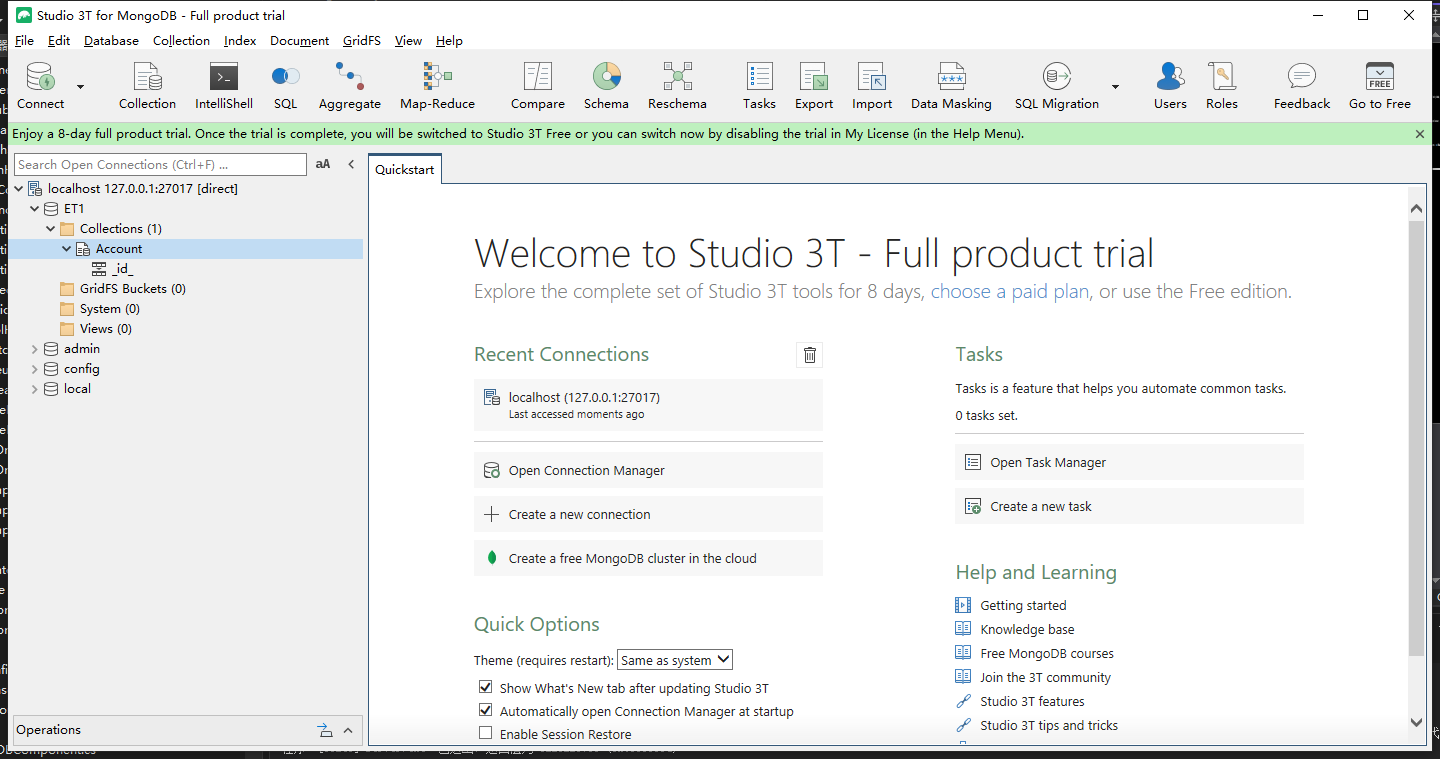Open the Theme dropdown

[x=675, y=660]
